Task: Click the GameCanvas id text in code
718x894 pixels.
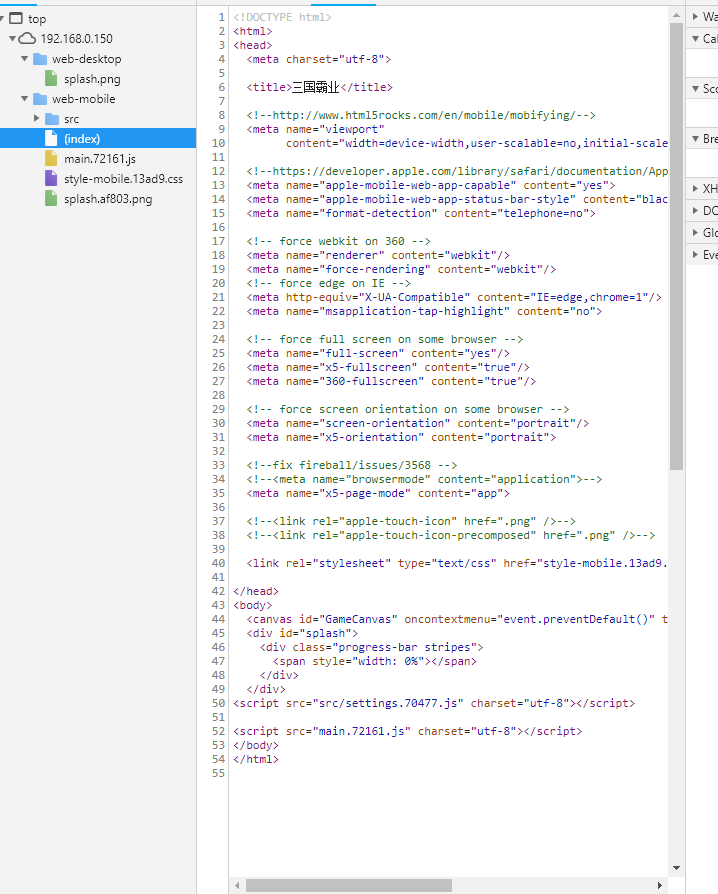Action: [x=359, y=619]
